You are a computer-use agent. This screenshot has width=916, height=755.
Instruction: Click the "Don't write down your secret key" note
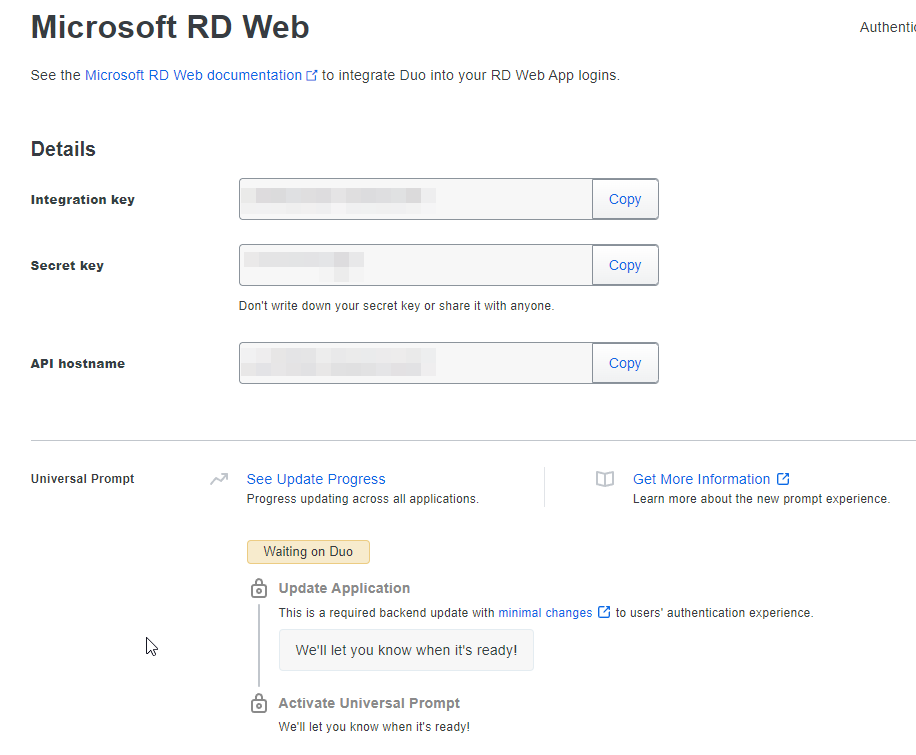point(397,306)
